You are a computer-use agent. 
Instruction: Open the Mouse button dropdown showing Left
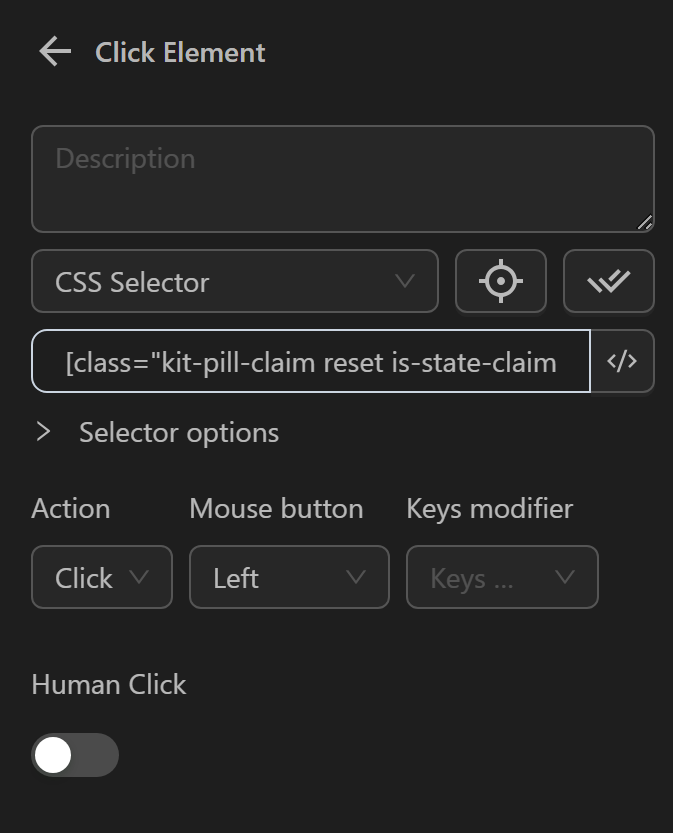(289, 577)
